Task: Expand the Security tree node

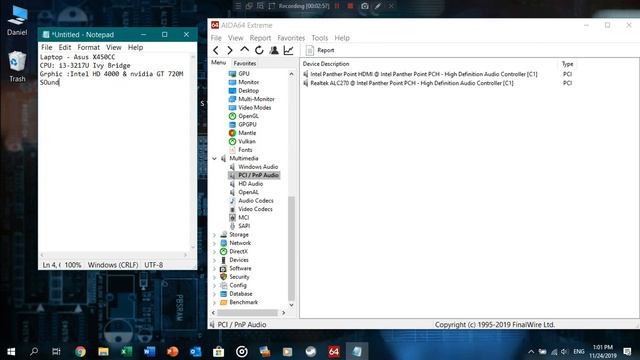Action: (214, 277)
